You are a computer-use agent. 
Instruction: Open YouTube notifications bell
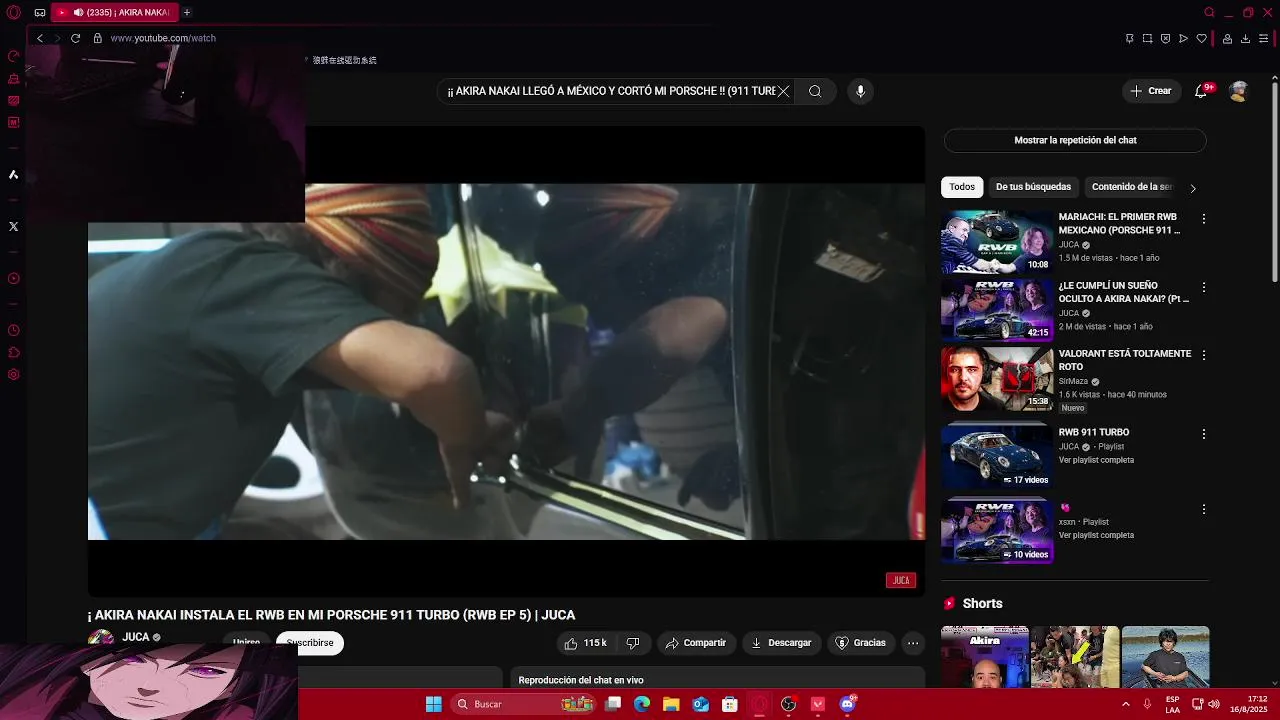tap(1201, 91)
